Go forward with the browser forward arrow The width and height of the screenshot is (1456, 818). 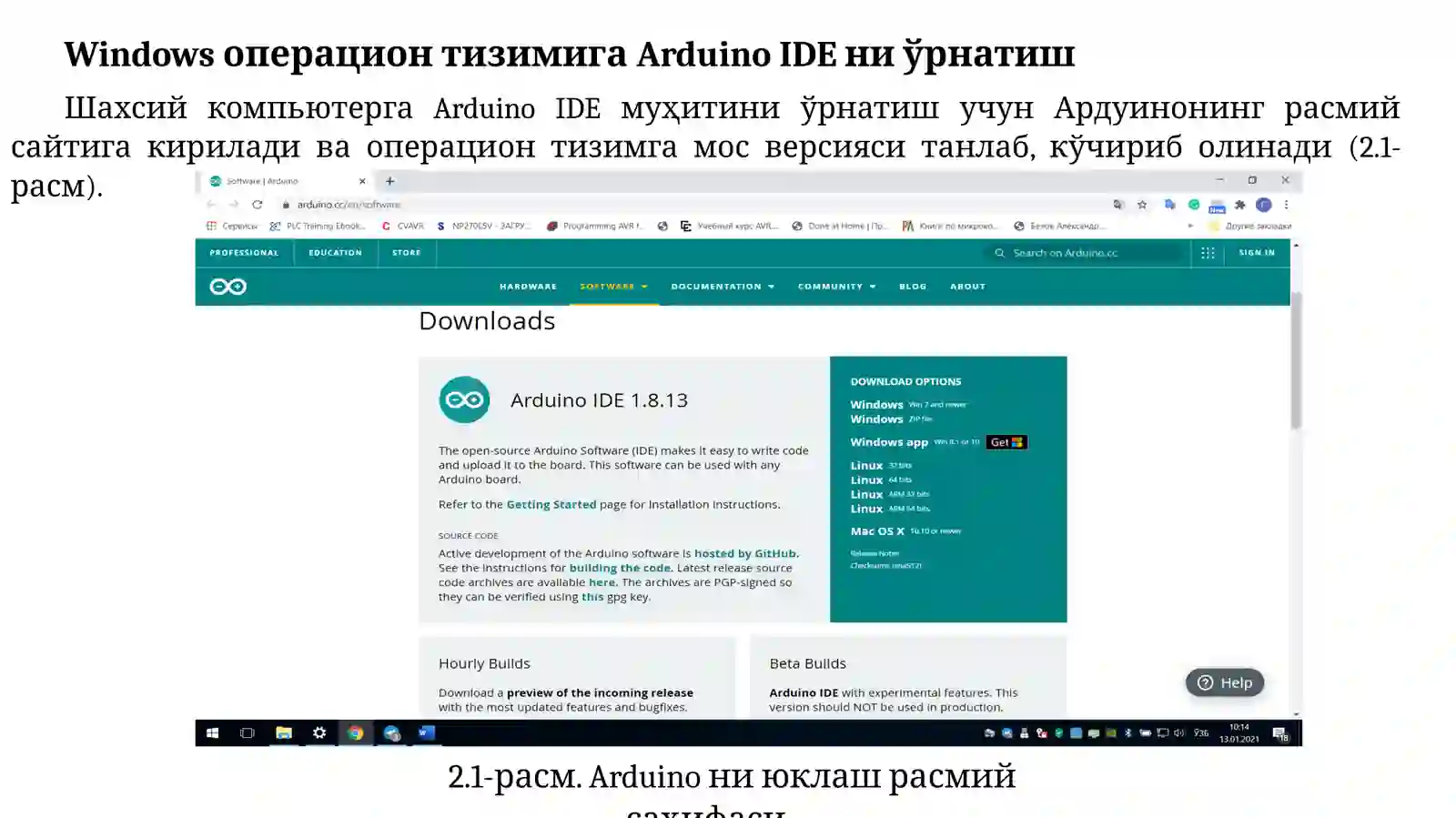click(234, 205)
